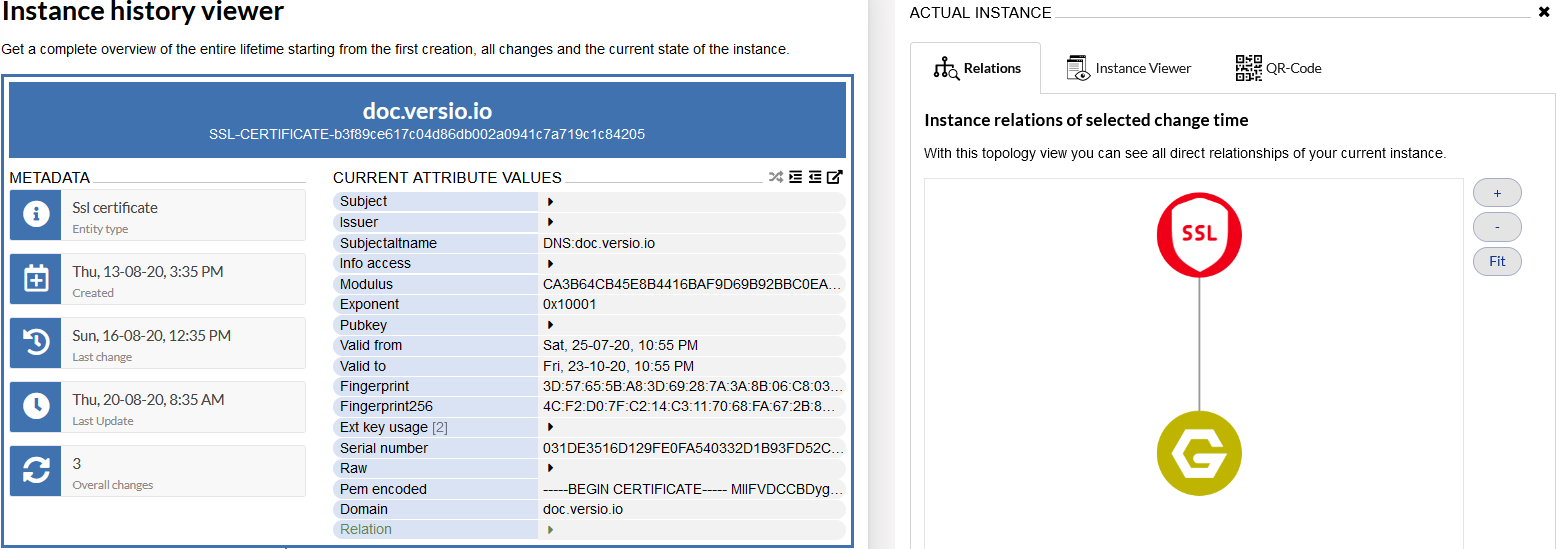Click Last Update date Thu, 20-08-20
The width and height of the screenshot is (1557, 549).
(x=149, y=400)
